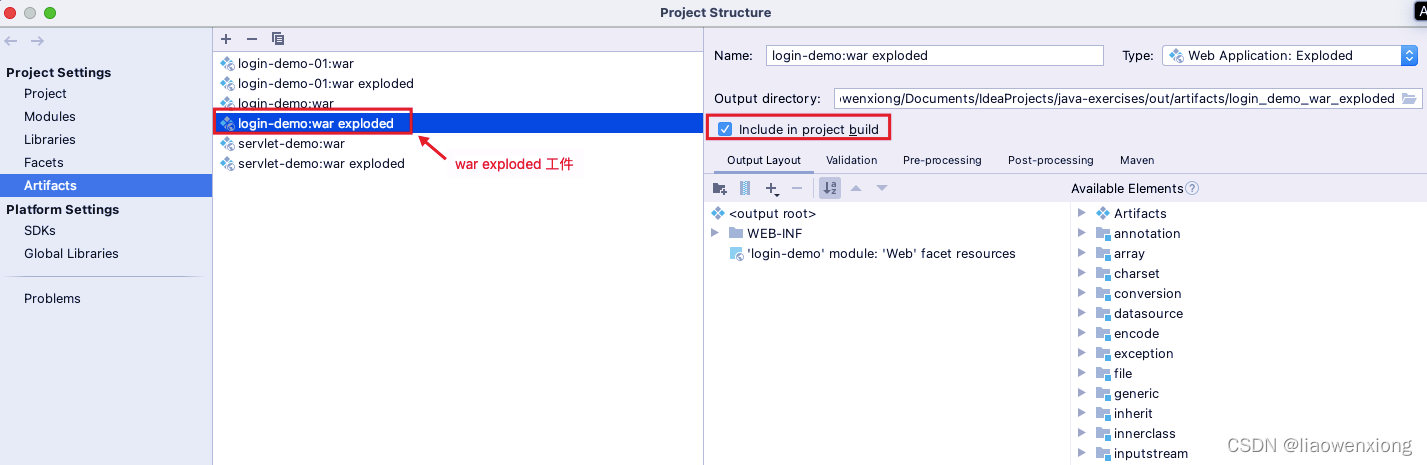Open the Pre-processing tab
The width and height of the screenshot is (1427, 465).
tap(942, 160)
